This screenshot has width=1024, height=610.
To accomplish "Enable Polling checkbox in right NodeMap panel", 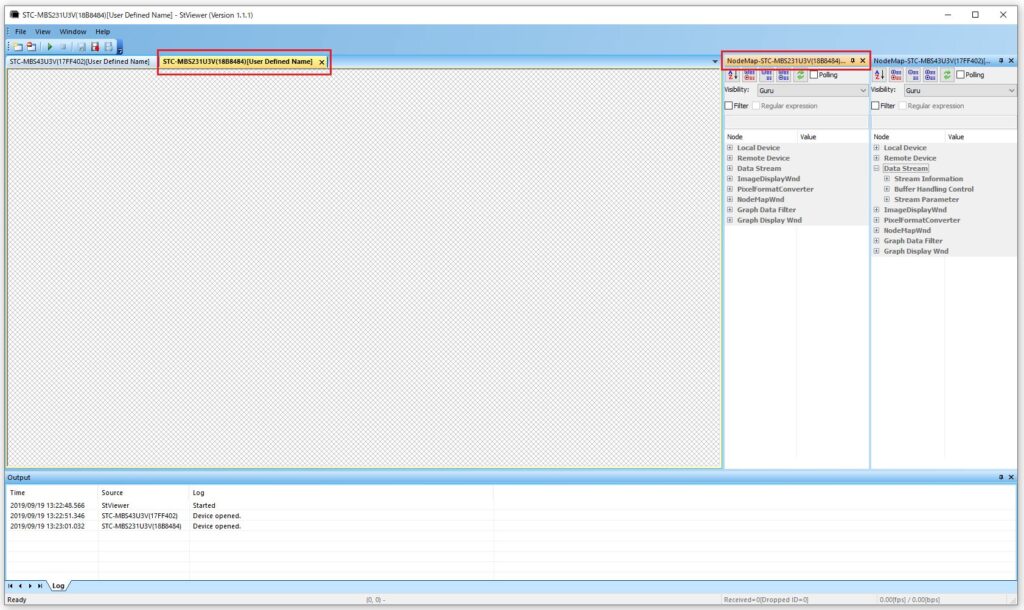I will (x=961, y=75).
